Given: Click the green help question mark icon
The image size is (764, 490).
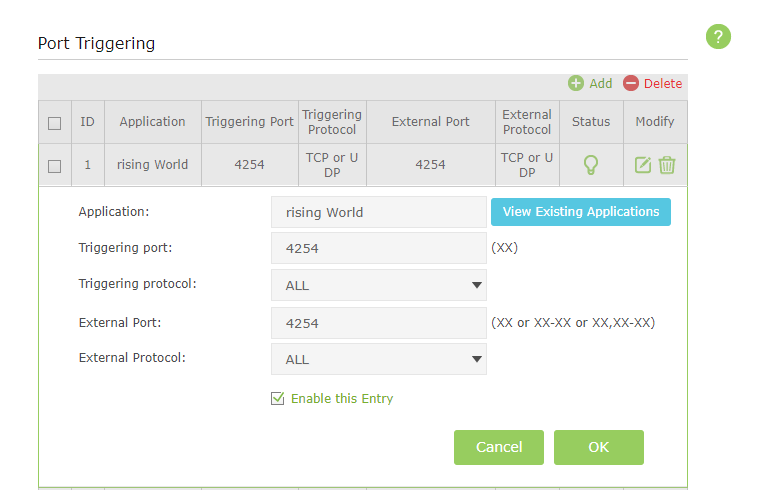Looking at the screenshot, I should pos(718,37).
